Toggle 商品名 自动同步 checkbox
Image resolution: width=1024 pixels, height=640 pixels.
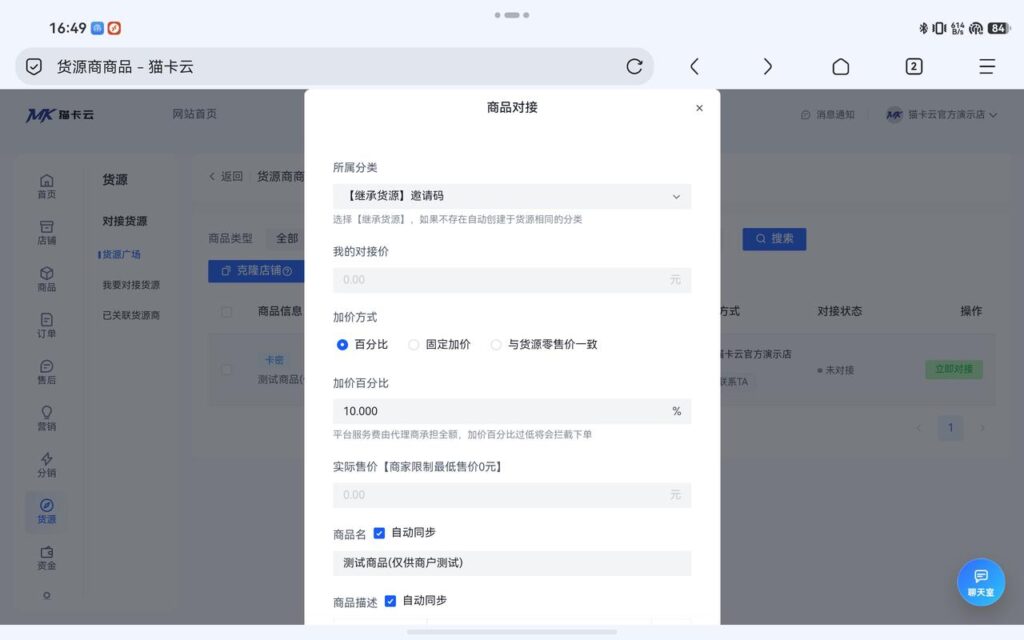click(379, 533)
